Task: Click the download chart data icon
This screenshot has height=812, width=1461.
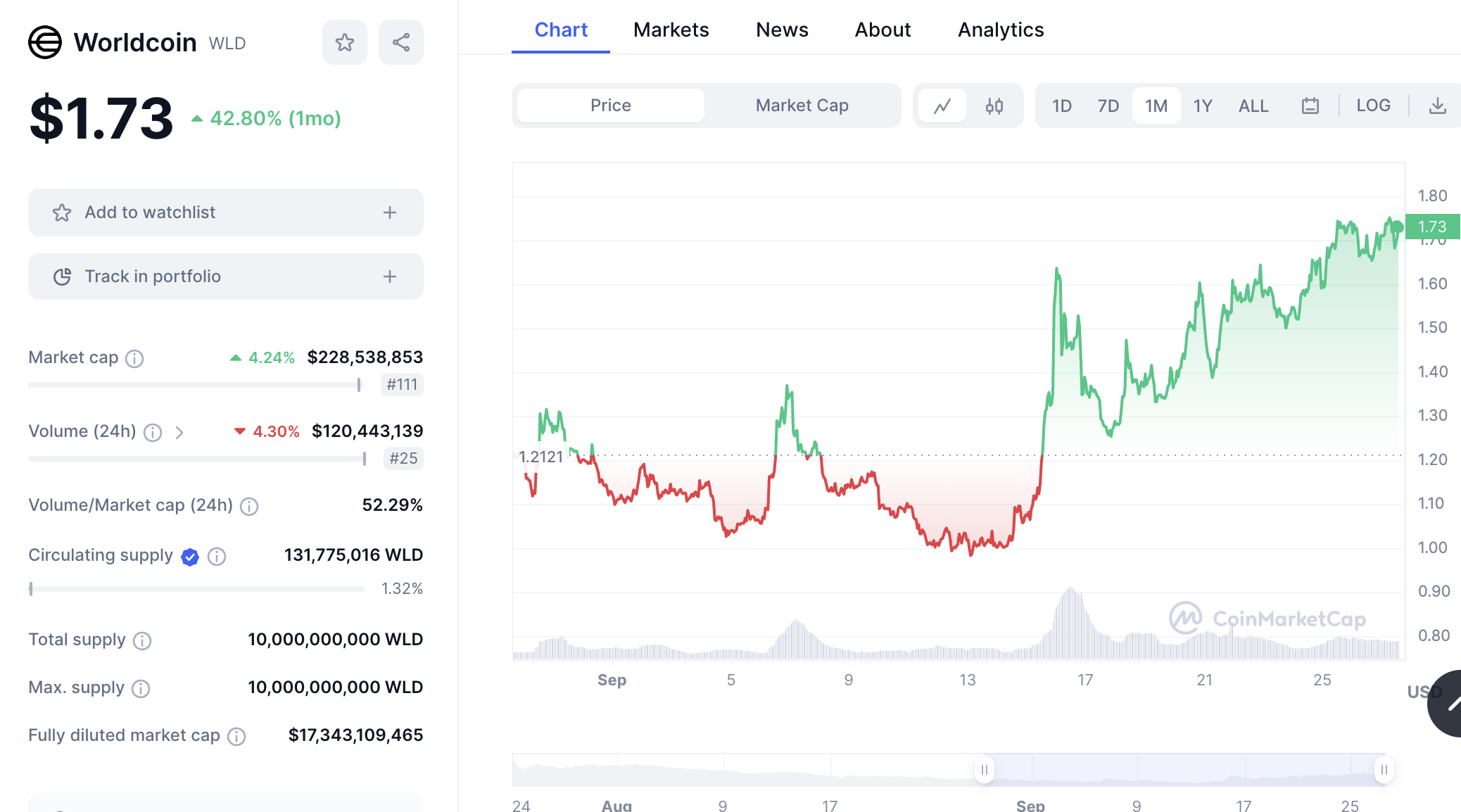Action: coord(1438,106)
